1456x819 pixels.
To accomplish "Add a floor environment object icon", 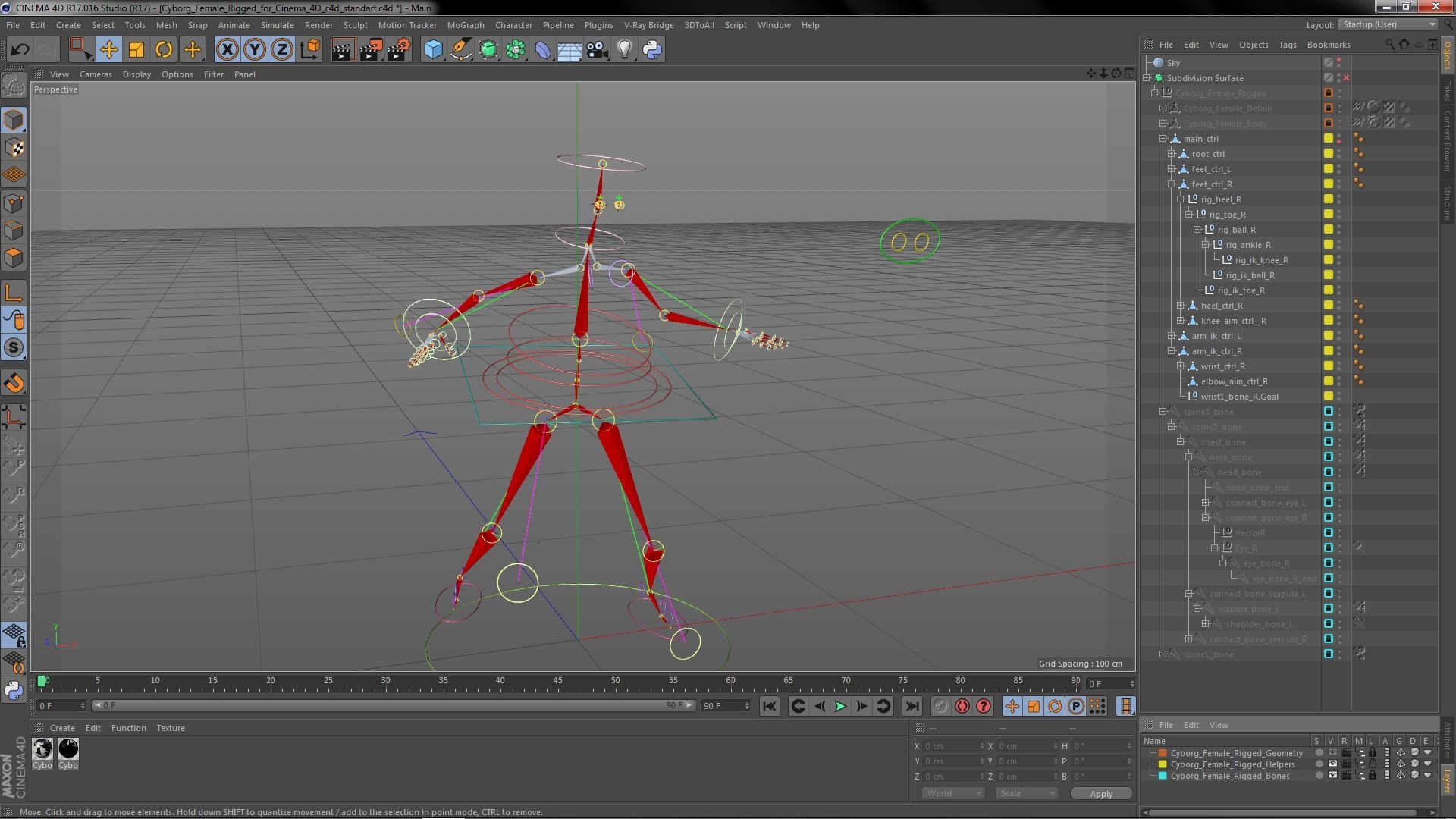I will click(570, 50).
